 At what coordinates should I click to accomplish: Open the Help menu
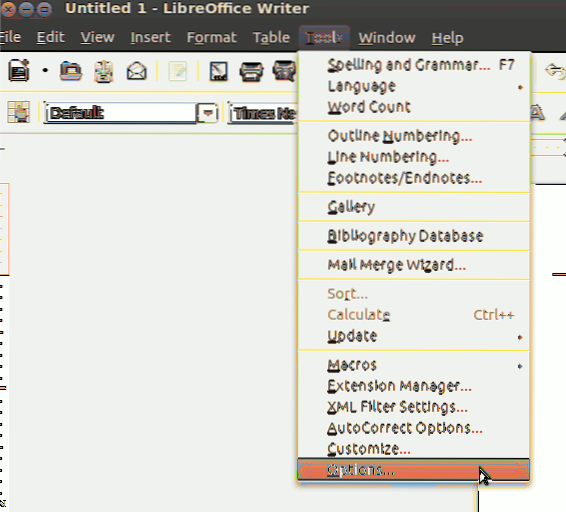tap(447, 37)
